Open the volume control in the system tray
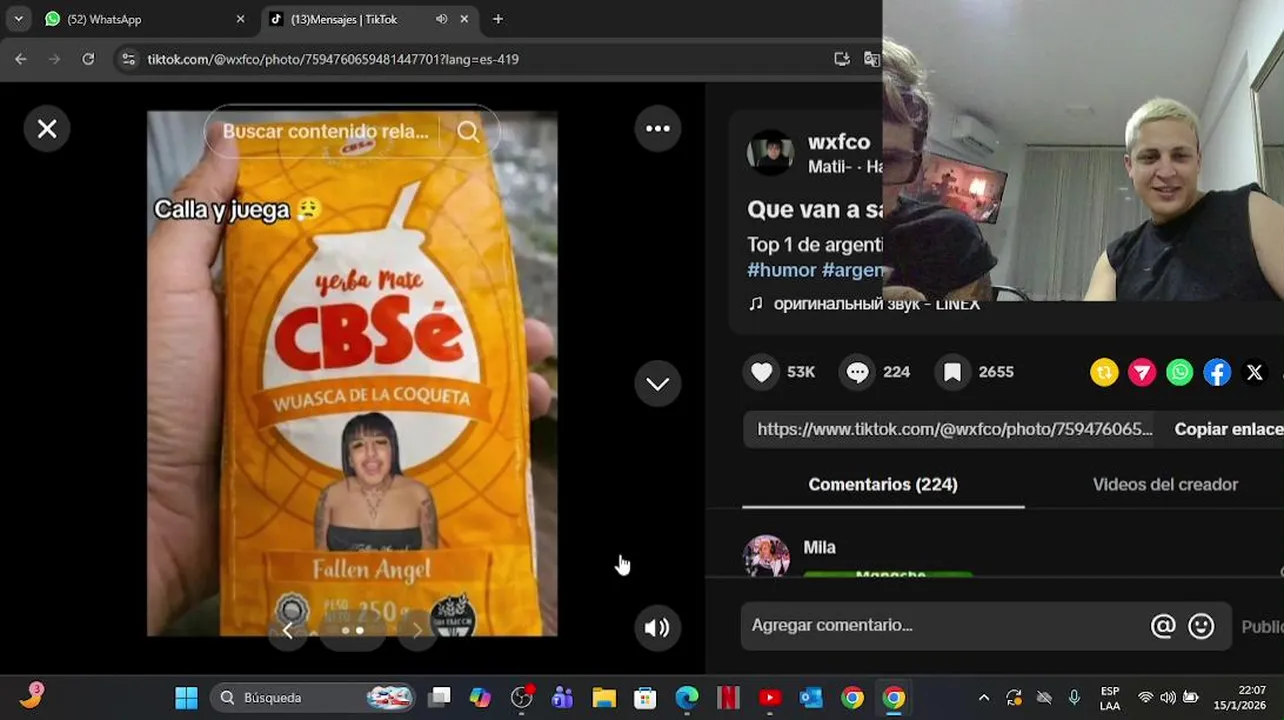 pyautogui.click(x=1168, y=698)
